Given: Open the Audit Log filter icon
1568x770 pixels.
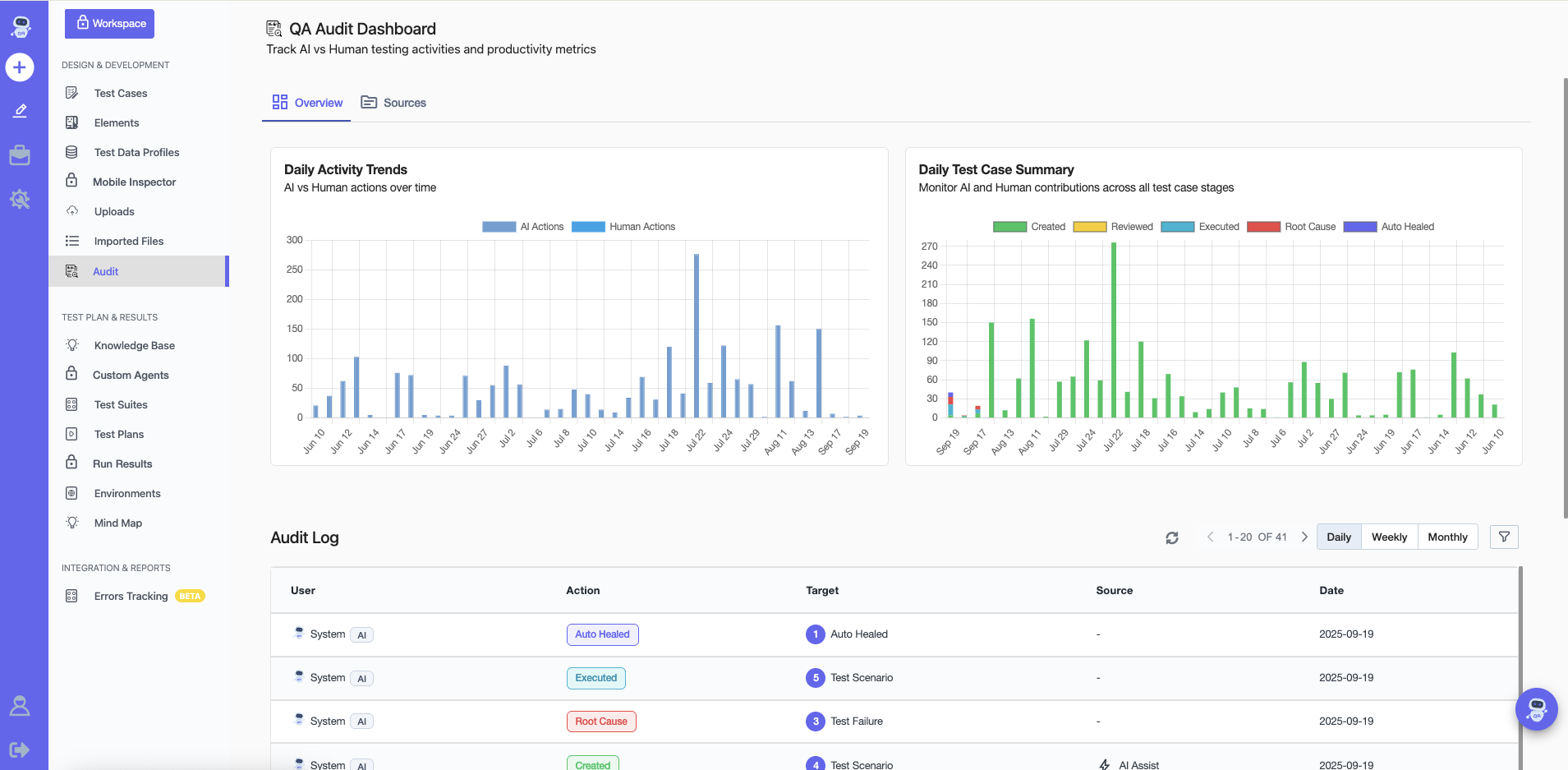Looking at the screenshot, I should (x=1503, y=537).
